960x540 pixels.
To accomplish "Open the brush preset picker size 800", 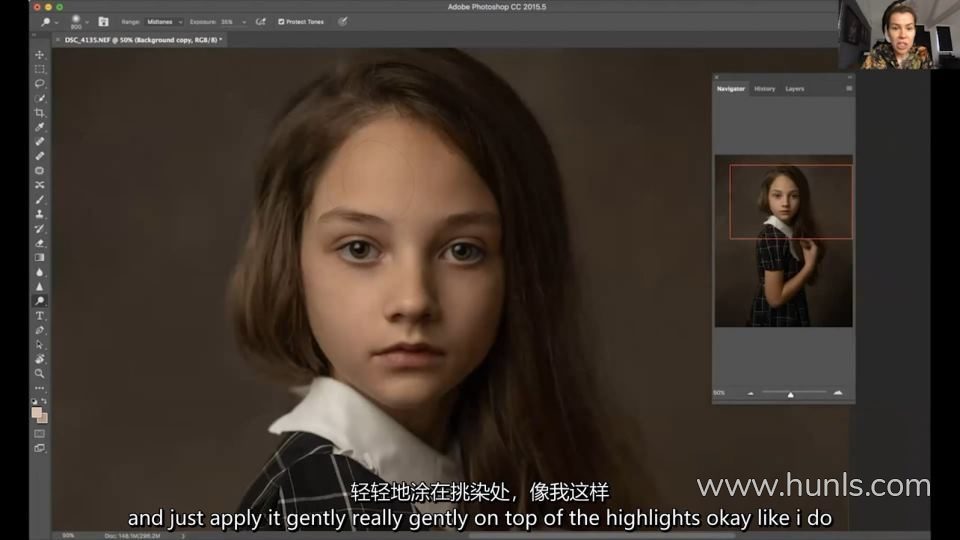I will 78,22.
